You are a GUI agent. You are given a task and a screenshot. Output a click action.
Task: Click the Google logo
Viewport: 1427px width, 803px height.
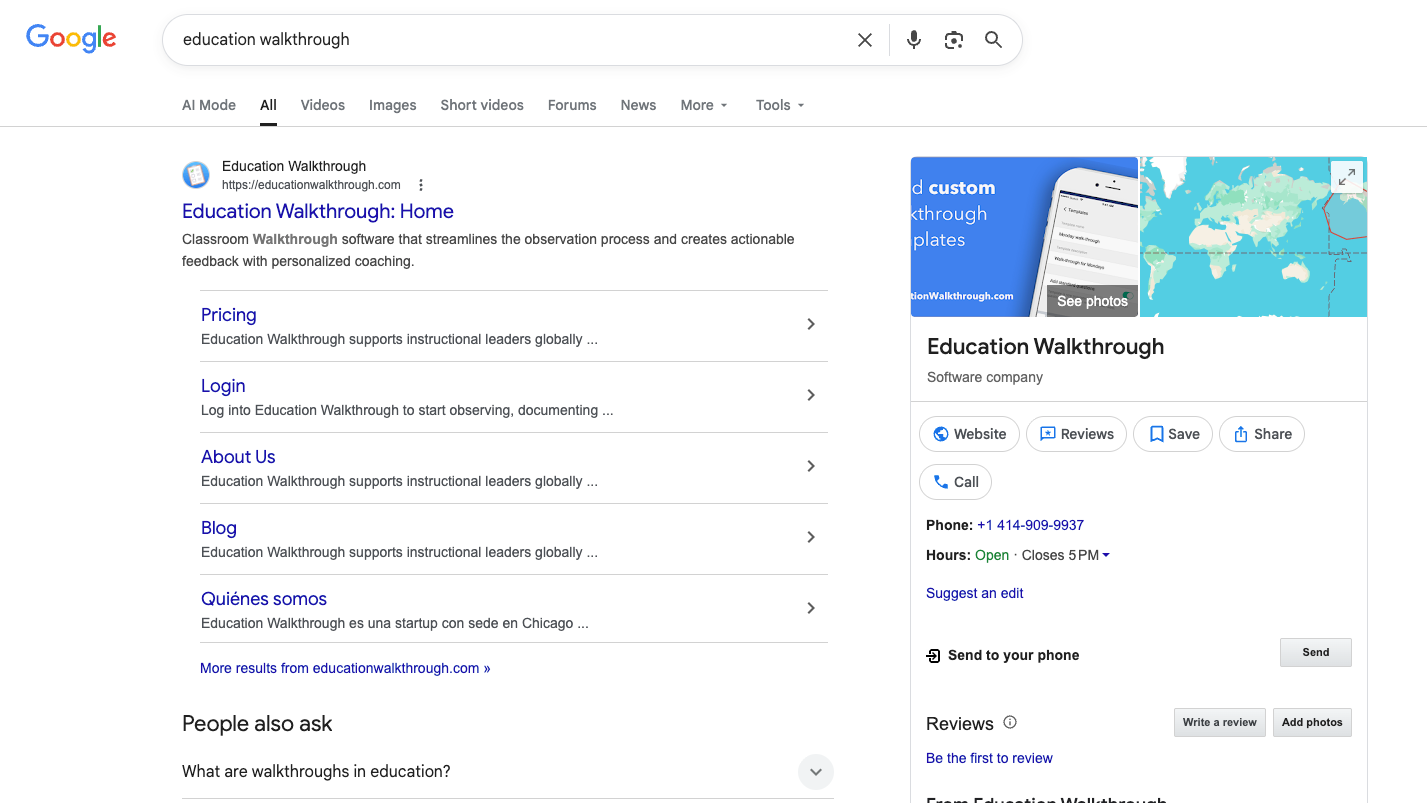[71, 39]
